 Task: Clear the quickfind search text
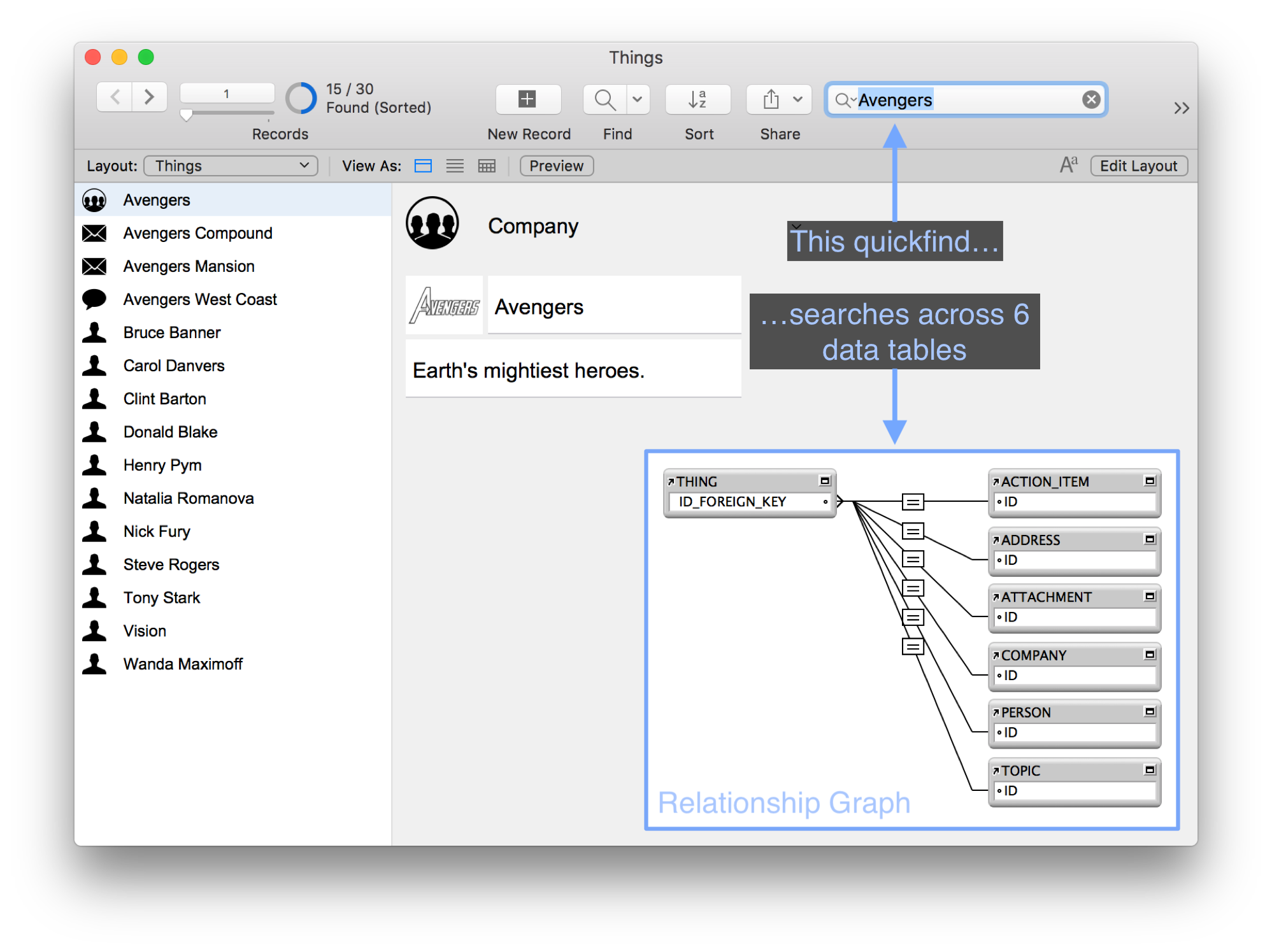coord(1091,99)
